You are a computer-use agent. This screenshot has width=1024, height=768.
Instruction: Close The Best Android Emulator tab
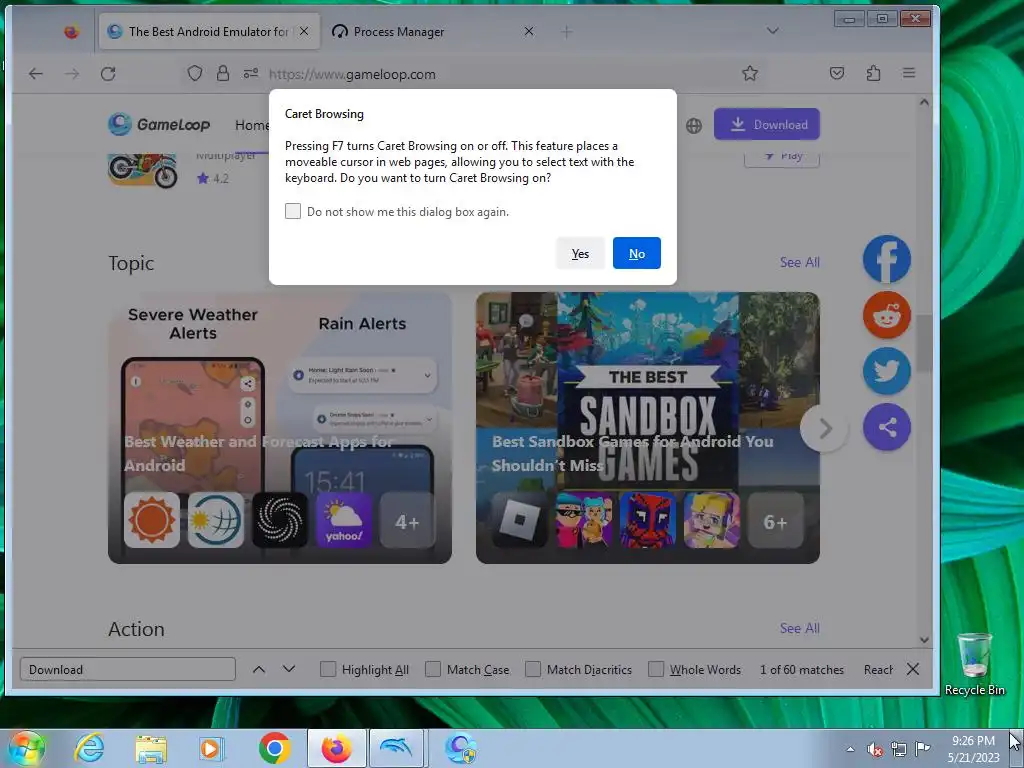[x=304, y=31]
